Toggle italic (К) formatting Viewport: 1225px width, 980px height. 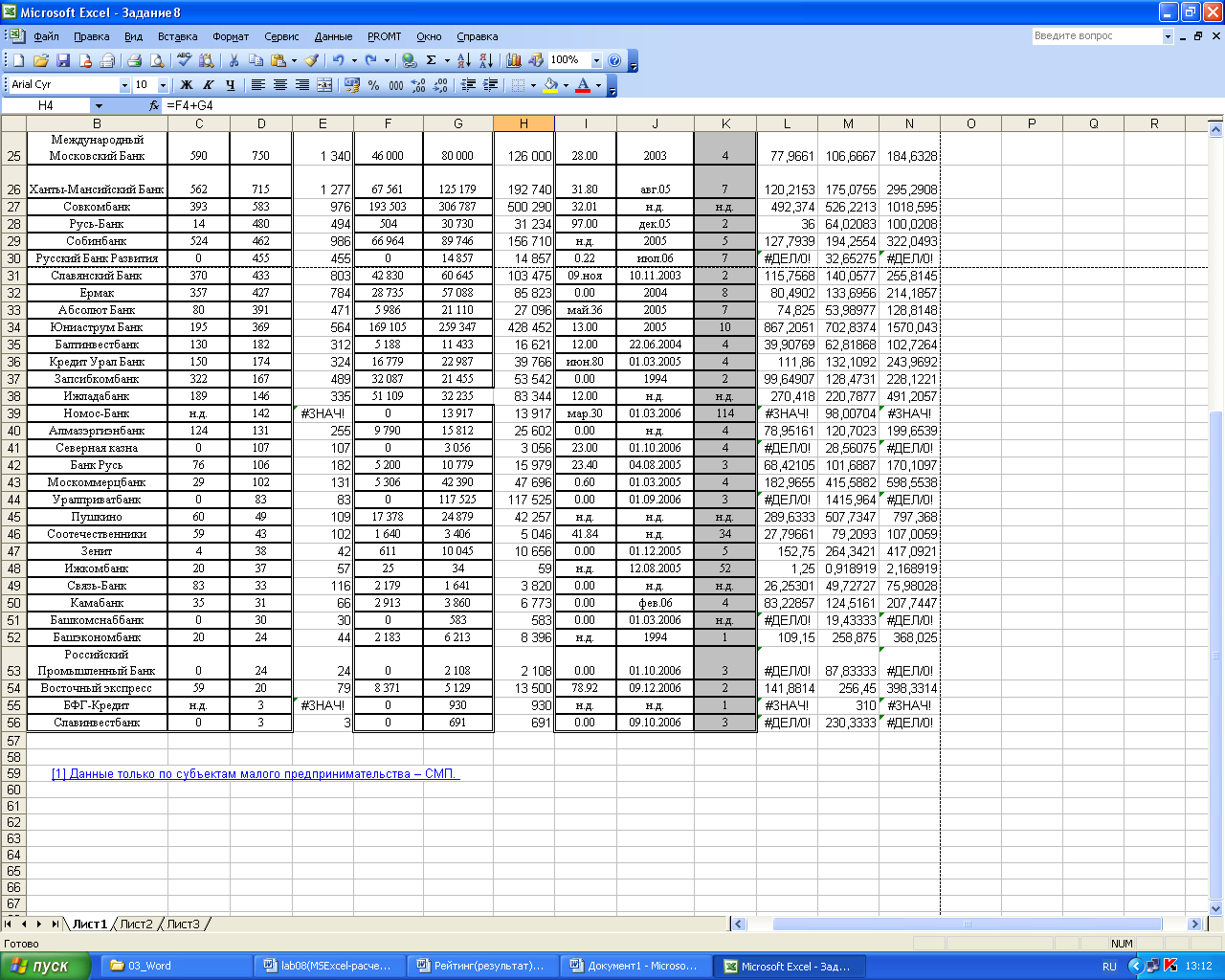[209, 85]
